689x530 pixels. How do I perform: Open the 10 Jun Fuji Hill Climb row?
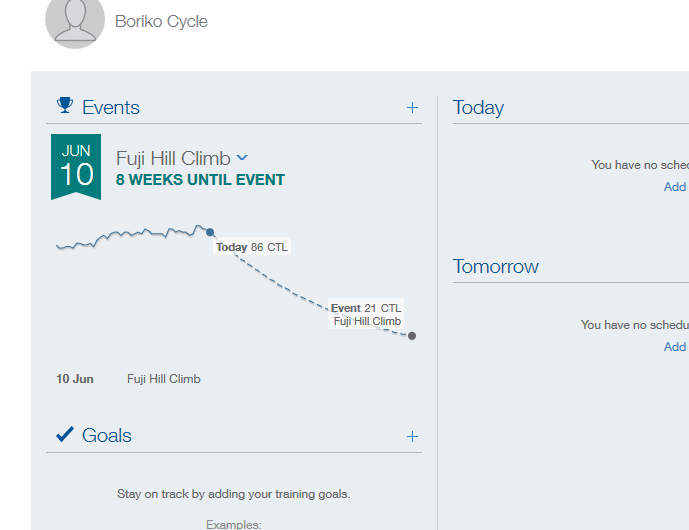pos(128,379)
